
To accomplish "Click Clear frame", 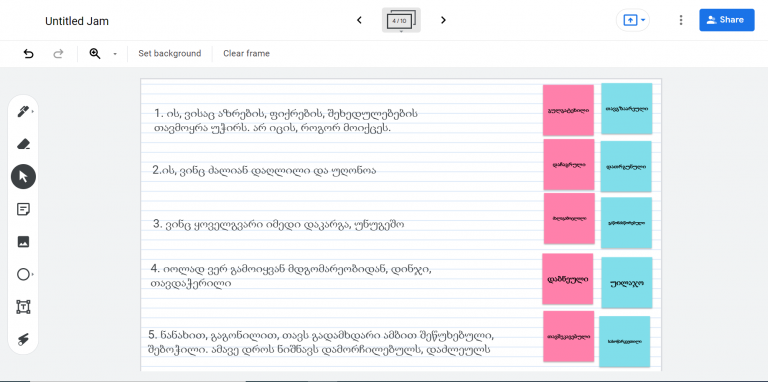I will pyautogui.click(x=246, y=53).
